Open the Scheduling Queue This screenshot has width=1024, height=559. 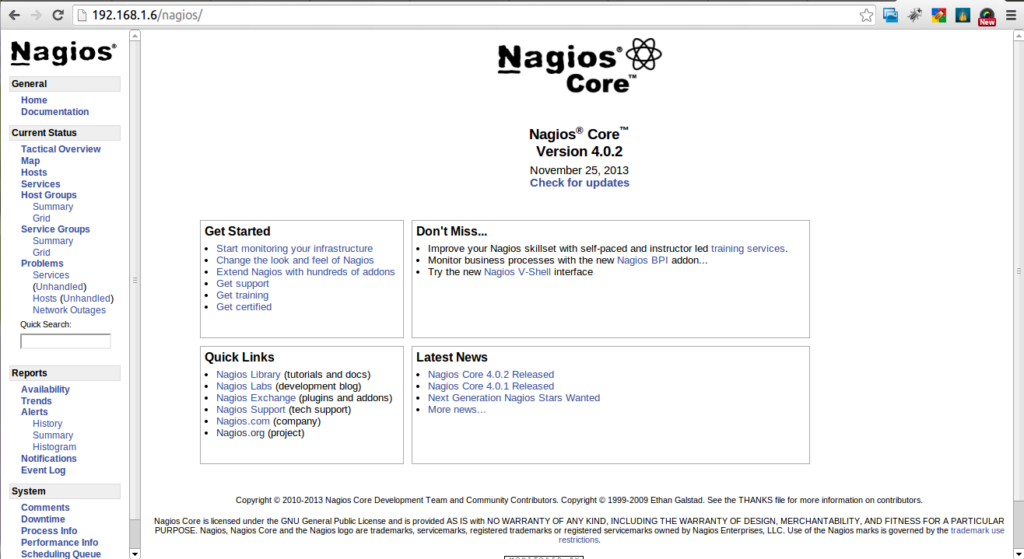61,554
